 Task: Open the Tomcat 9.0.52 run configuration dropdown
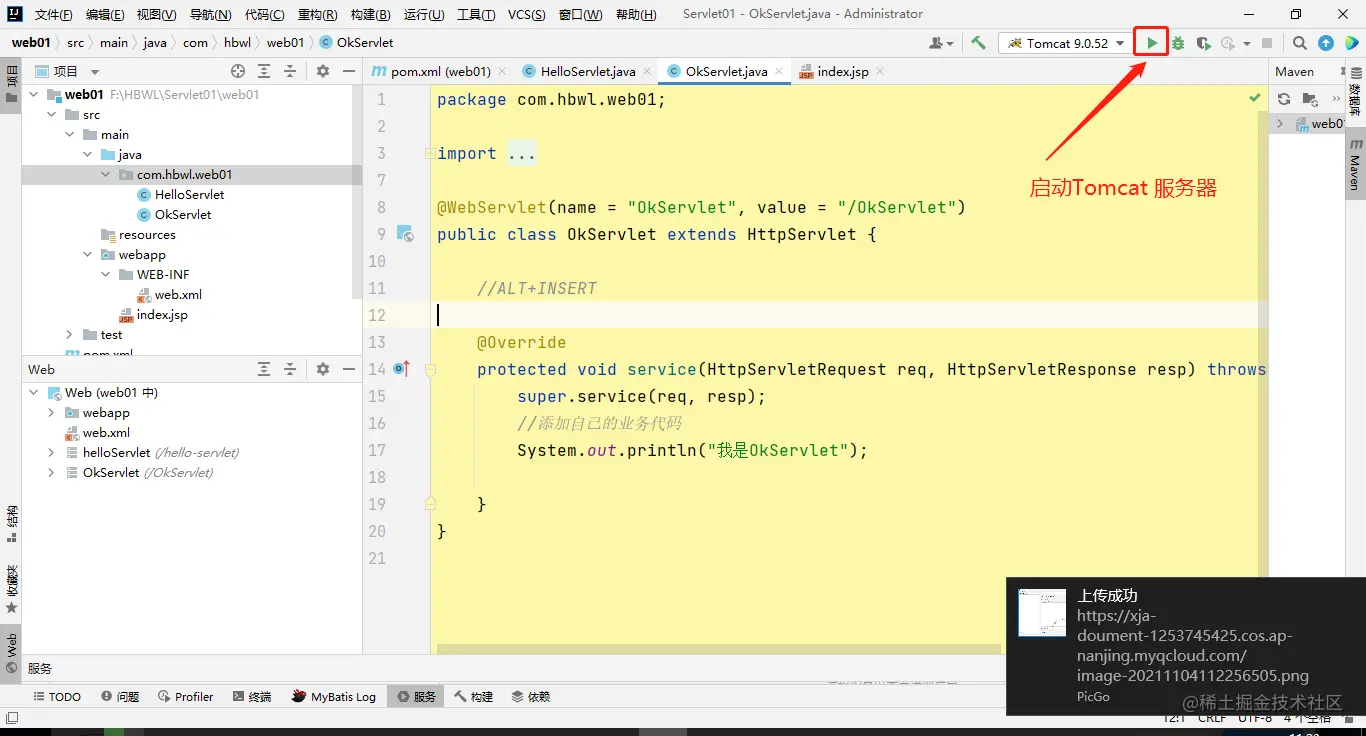coord(1065,43)
